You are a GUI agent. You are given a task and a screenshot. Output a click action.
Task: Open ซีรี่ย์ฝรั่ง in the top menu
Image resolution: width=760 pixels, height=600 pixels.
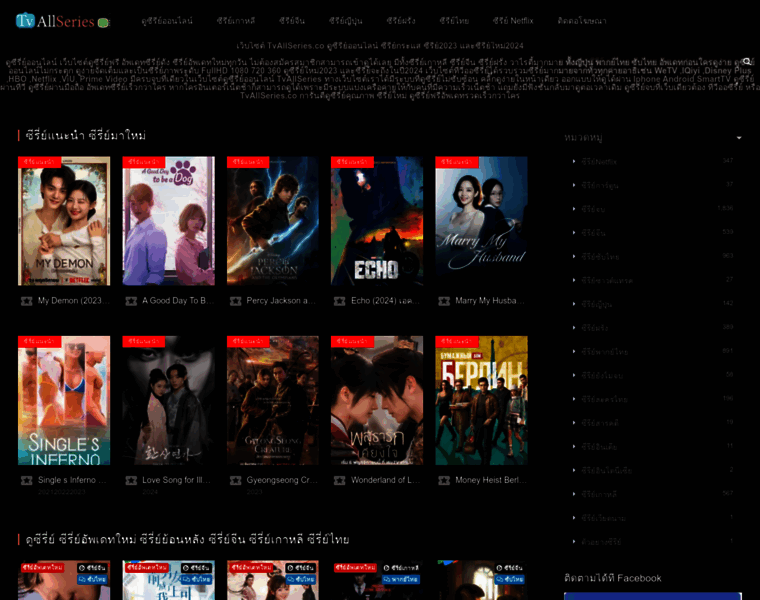pyautogui.click(x=401, y=21)
